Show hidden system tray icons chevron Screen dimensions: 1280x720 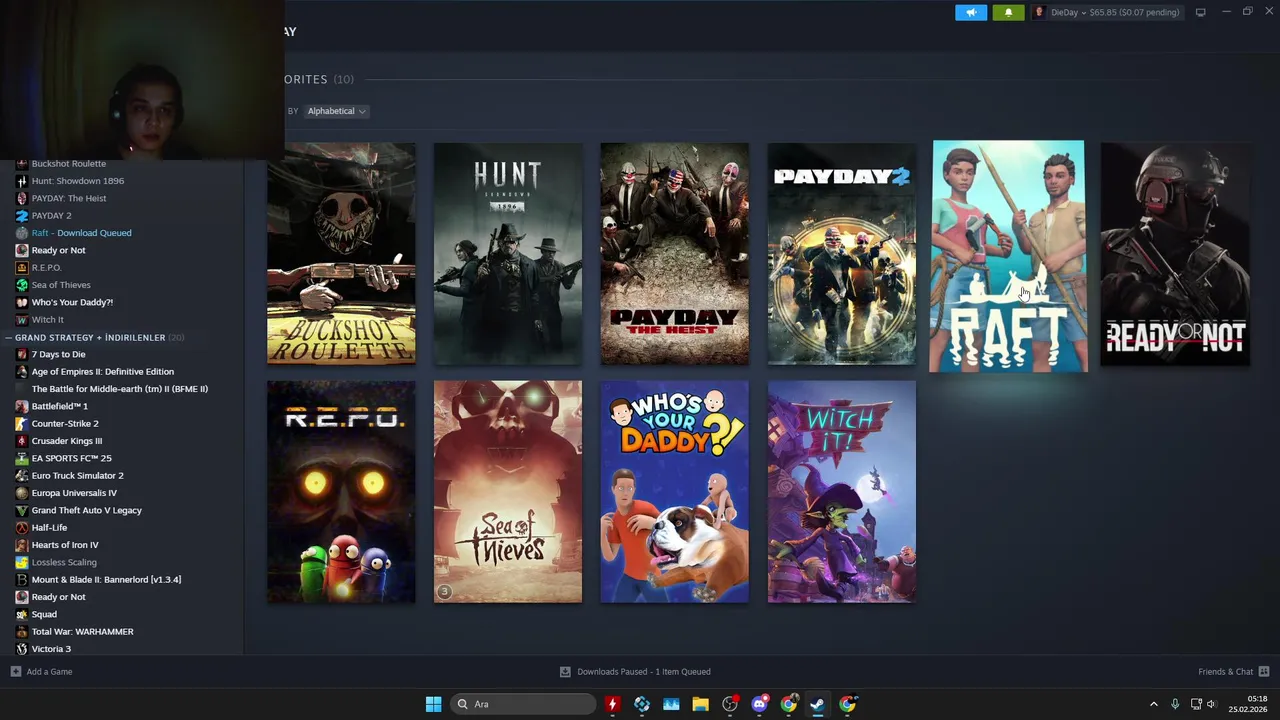pos(1153,704)
